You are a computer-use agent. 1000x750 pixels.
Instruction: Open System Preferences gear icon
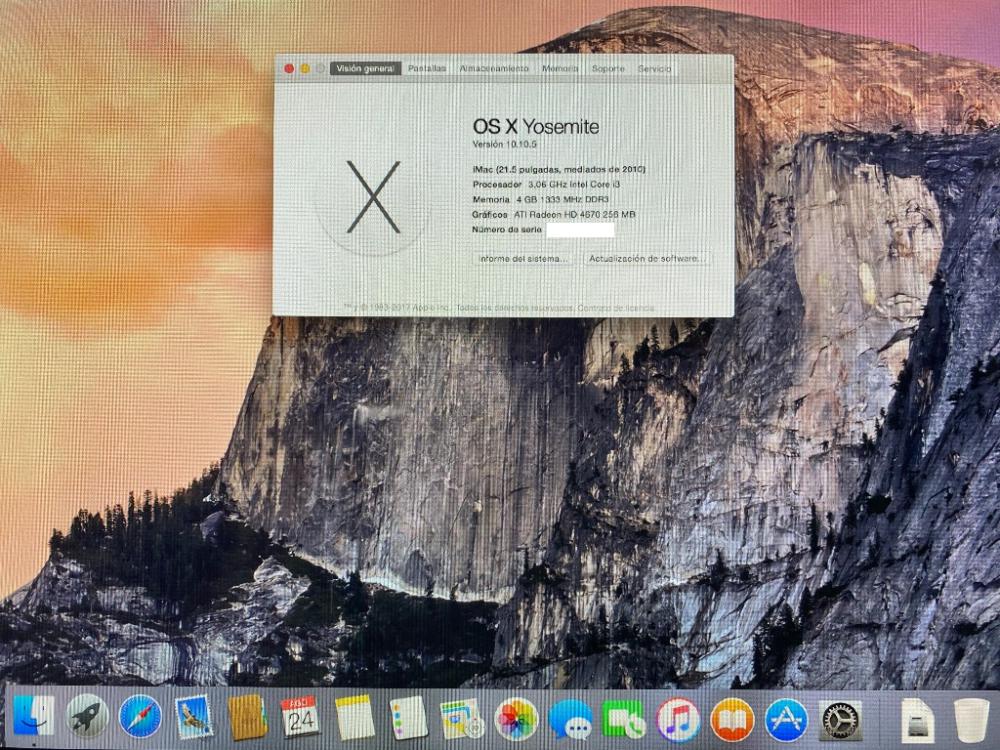tap(840, 721)
